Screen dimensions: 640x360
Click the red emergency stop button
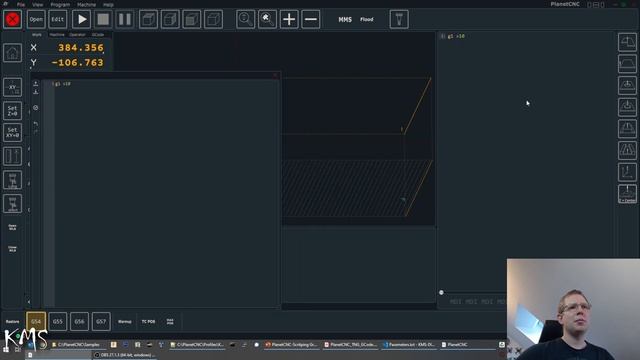tap(13, 19)
